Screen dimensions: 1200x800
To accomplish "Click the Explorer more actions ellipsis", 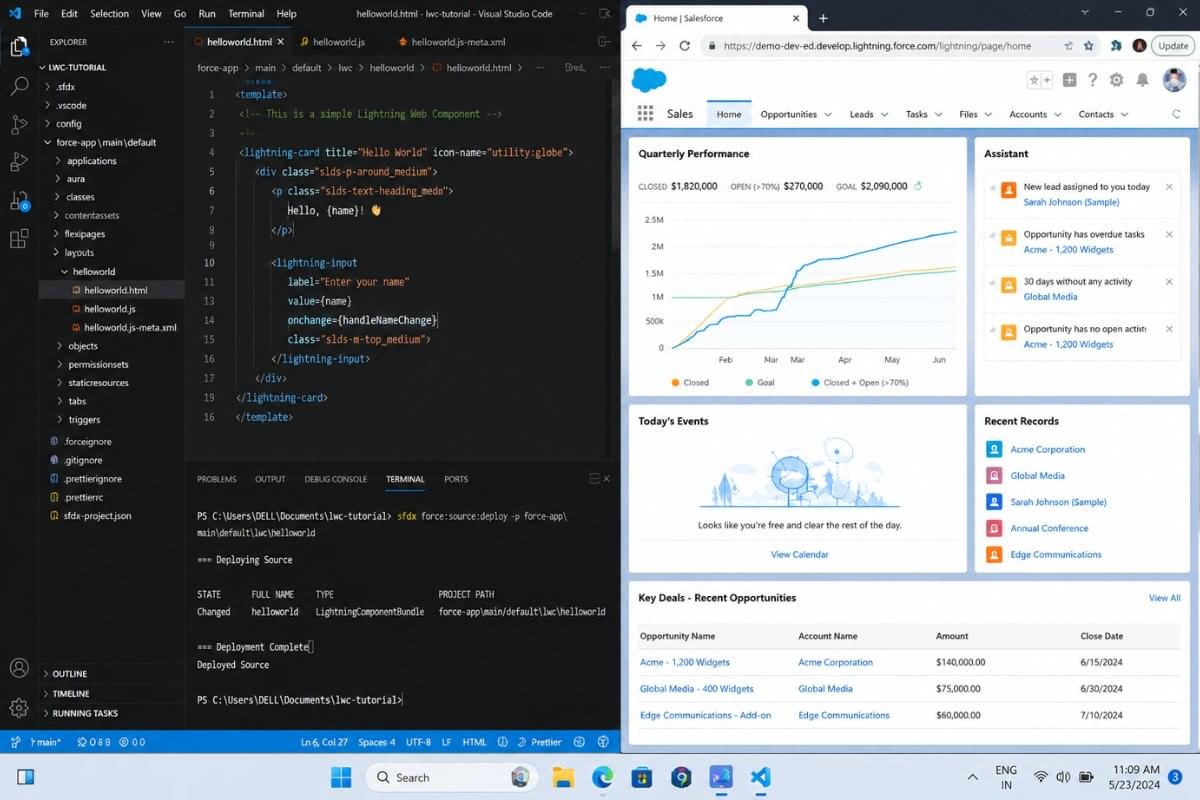I will [170, 42].
